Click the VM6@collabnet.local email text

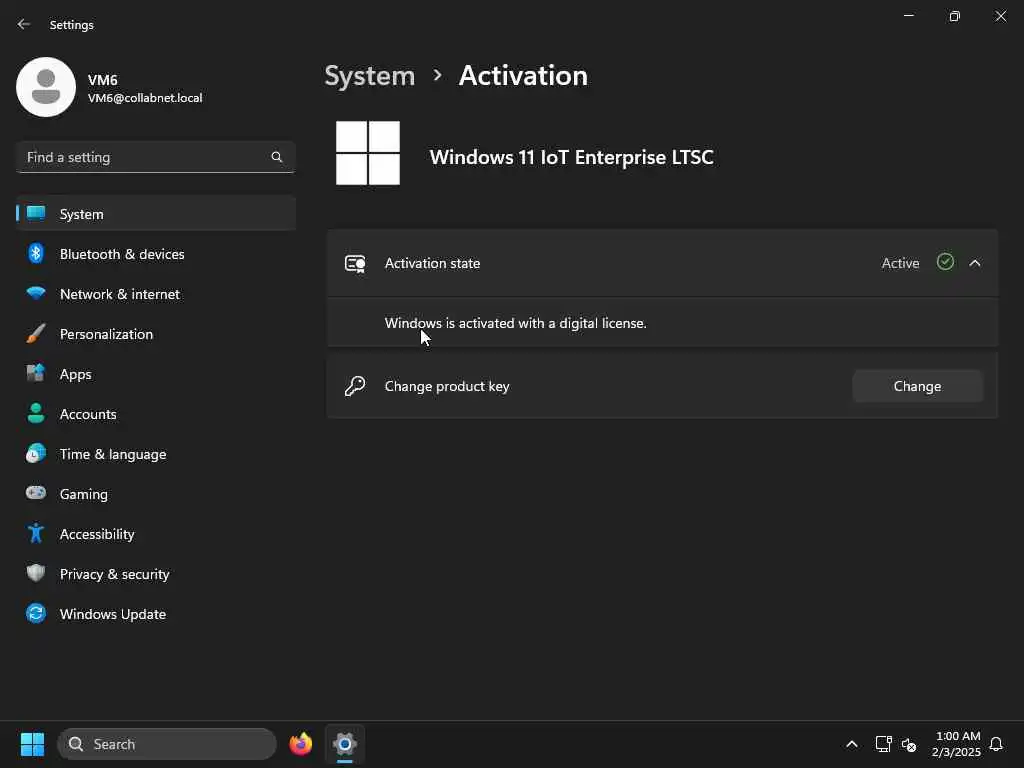point(145,98)
